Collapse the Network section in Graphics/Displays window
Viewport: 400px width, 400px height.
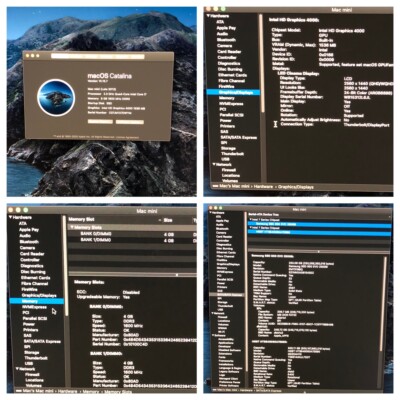pyautogui.click(x=214, y=164)
